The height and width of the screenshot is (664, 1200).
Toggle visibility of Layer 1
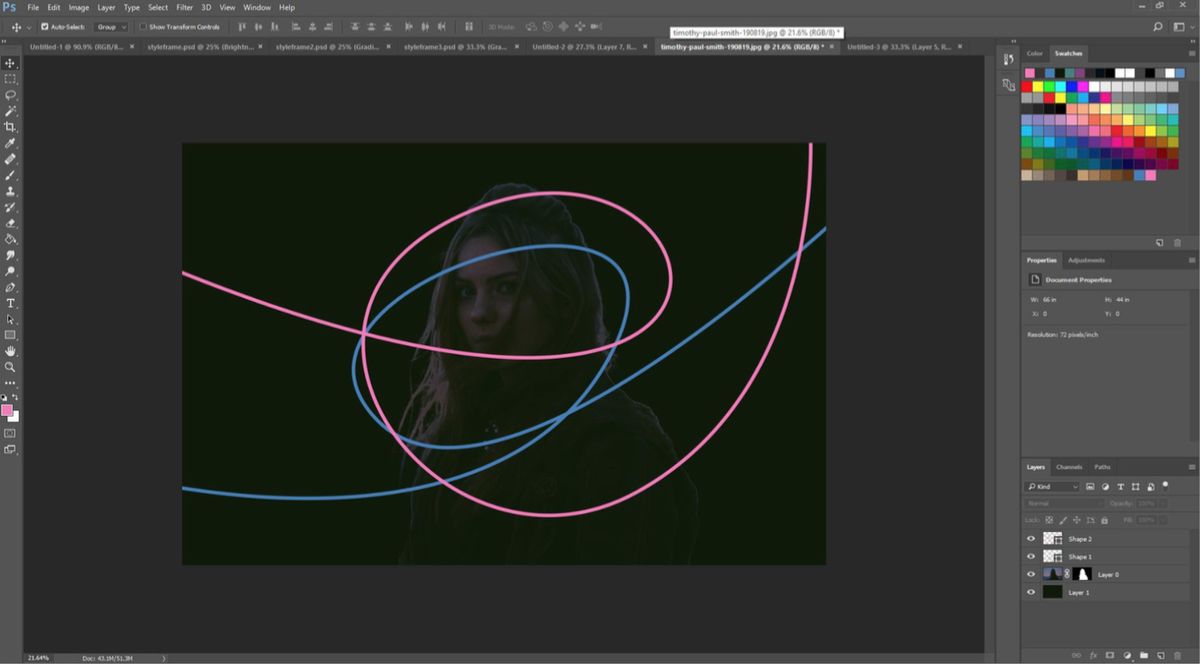(x=1031, y=591)
